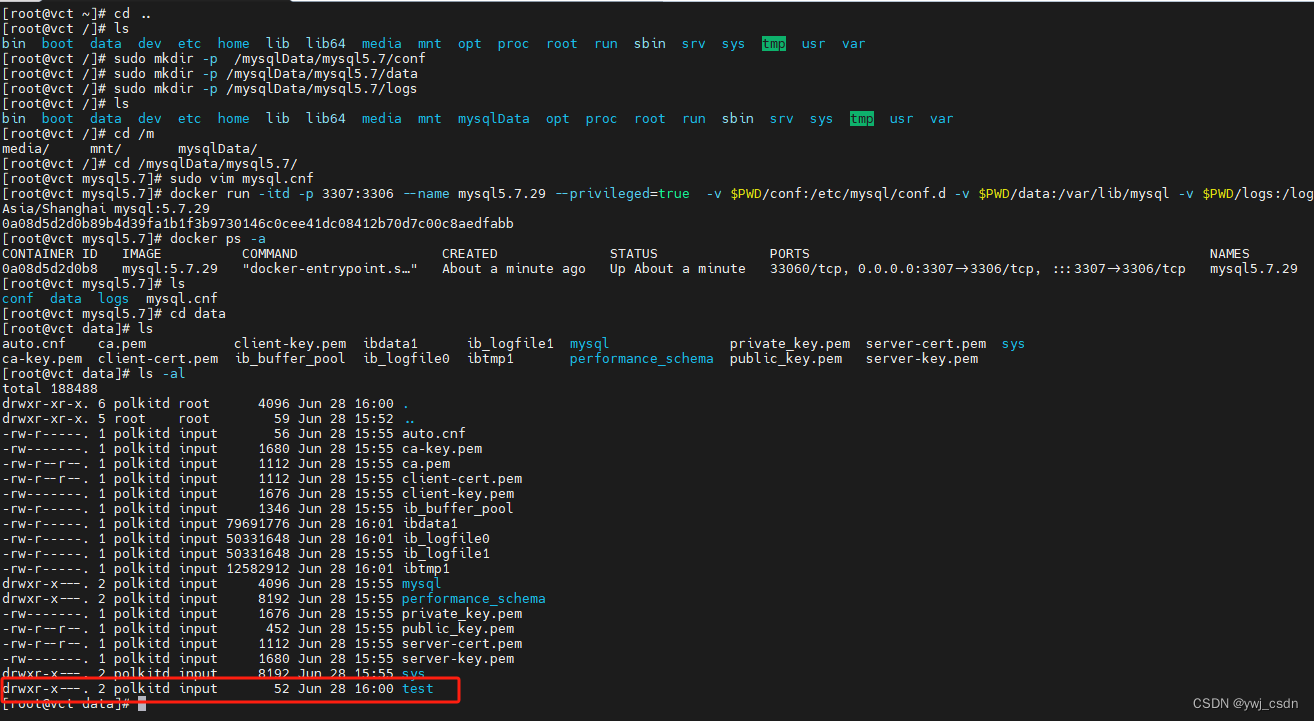Image resolution: width=1314 pixels, height=721 pixels.
Task: Click the 'Up About a minute' status value
Action: coord(678,269)
